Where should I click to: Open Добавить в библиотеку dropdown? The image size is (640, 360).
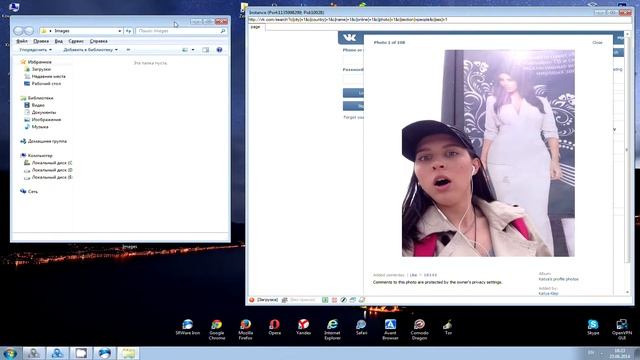[90, 50]
